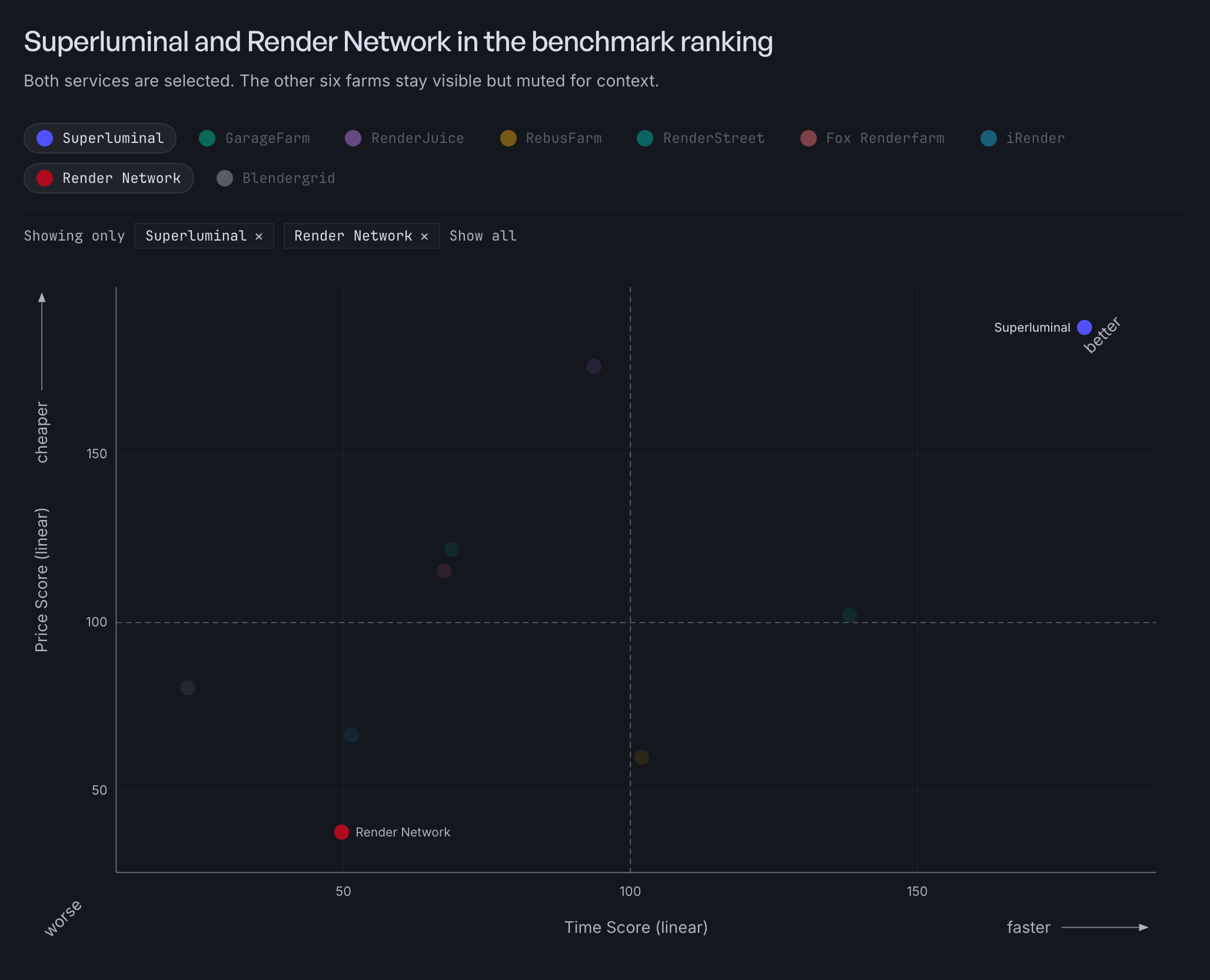
Task: Remove the Render Network filter tag
Action: 424,236
